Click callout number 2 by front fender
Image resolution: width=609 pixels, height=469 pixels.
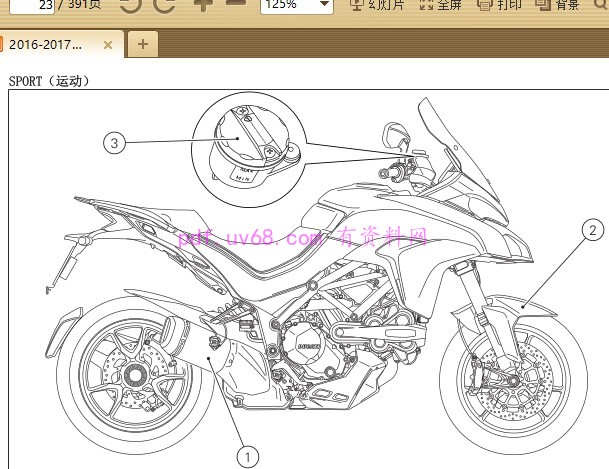coord(592,231)
